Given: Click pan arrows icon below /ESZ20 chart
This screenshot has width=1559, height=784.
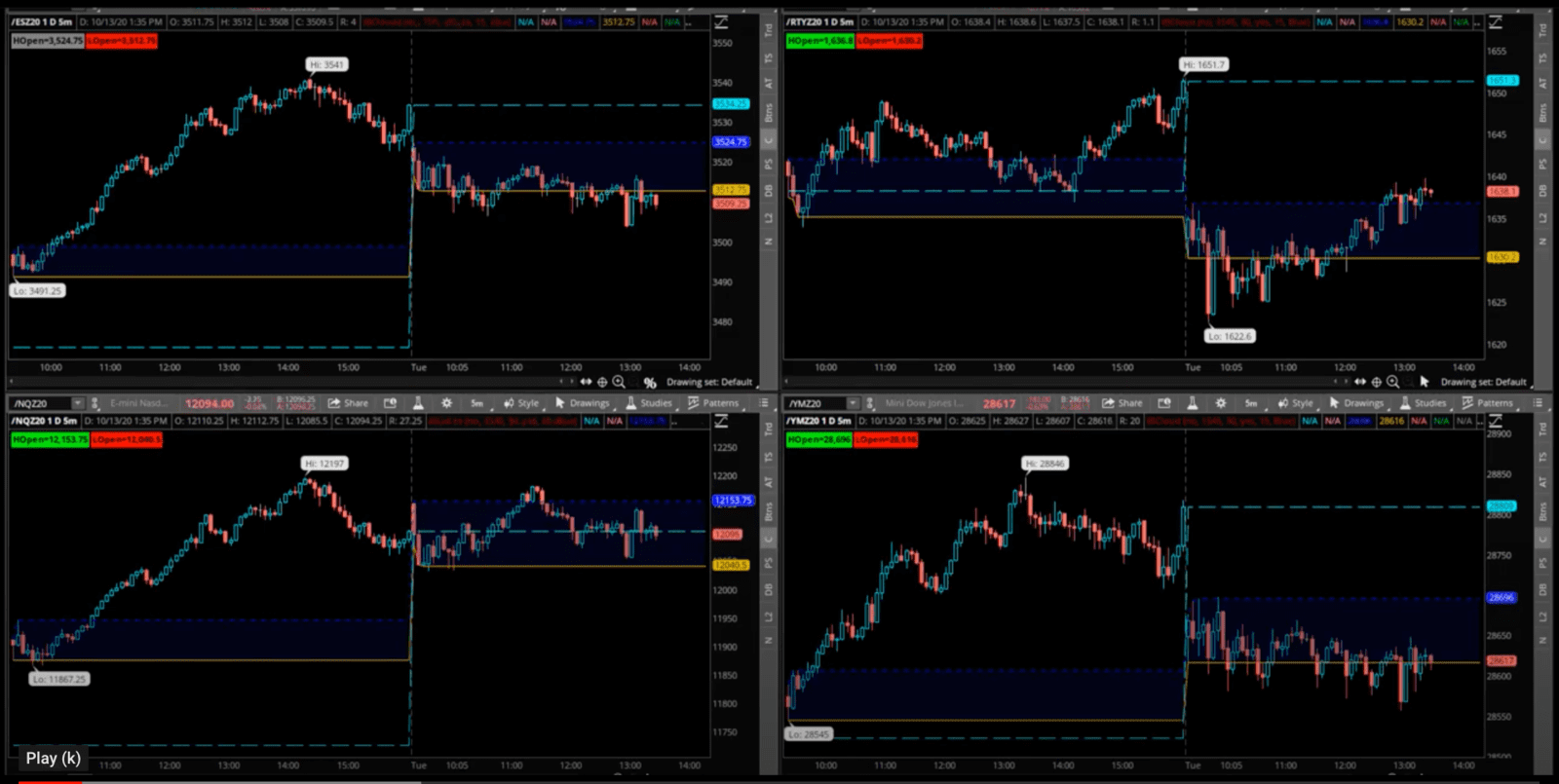Looking at the screenshot, I should 586,382.
